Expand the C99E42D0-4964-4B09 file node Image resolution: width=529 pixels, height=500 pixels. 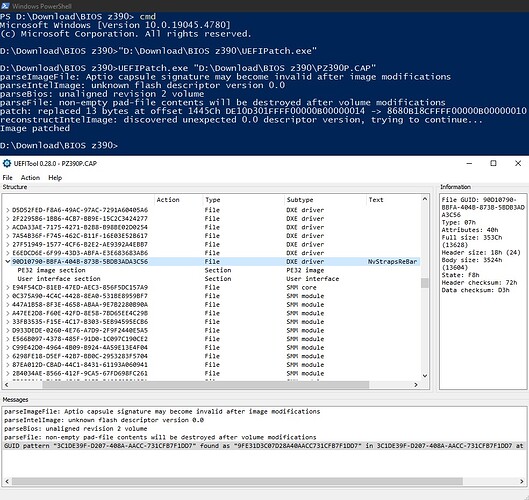tap(8, 348)
